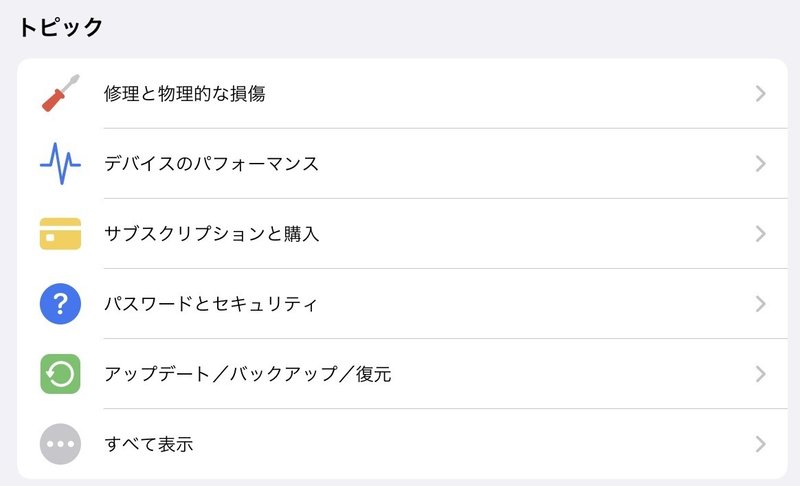
Task: Select the デバイスのパフォーマンス topic
Action: pyautogui.click(x=403, y=164)
